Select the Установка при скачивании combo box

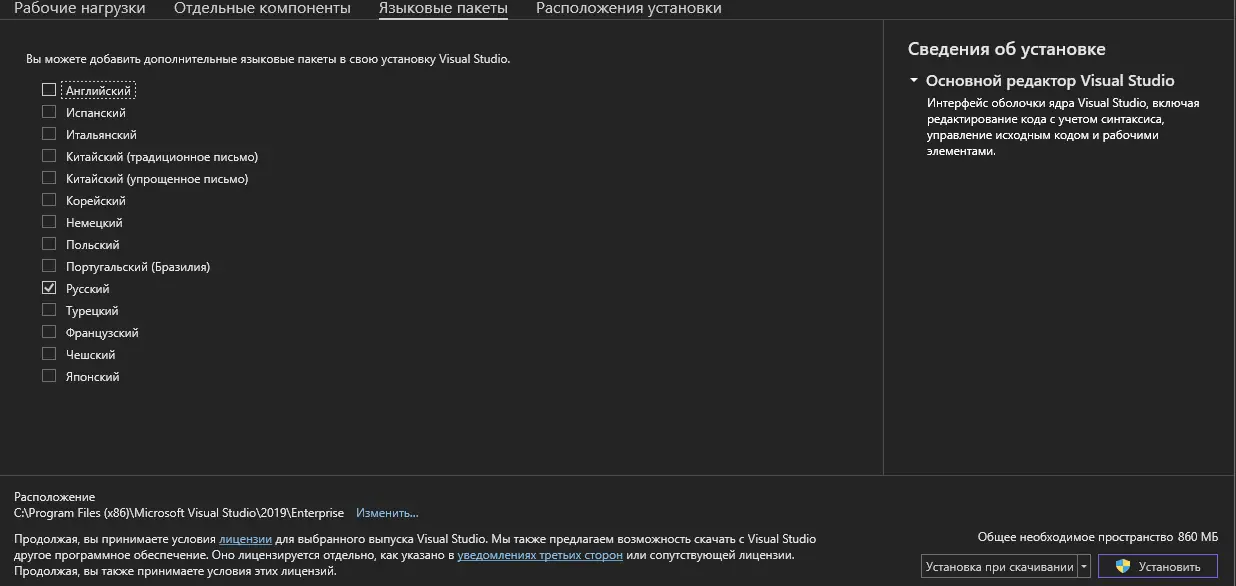coord(999,567)
